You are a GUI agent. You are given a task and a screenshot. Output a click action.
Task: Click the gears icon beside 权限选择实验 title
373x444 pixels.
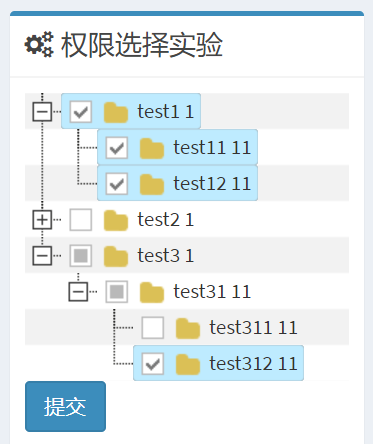coord(39,45)
